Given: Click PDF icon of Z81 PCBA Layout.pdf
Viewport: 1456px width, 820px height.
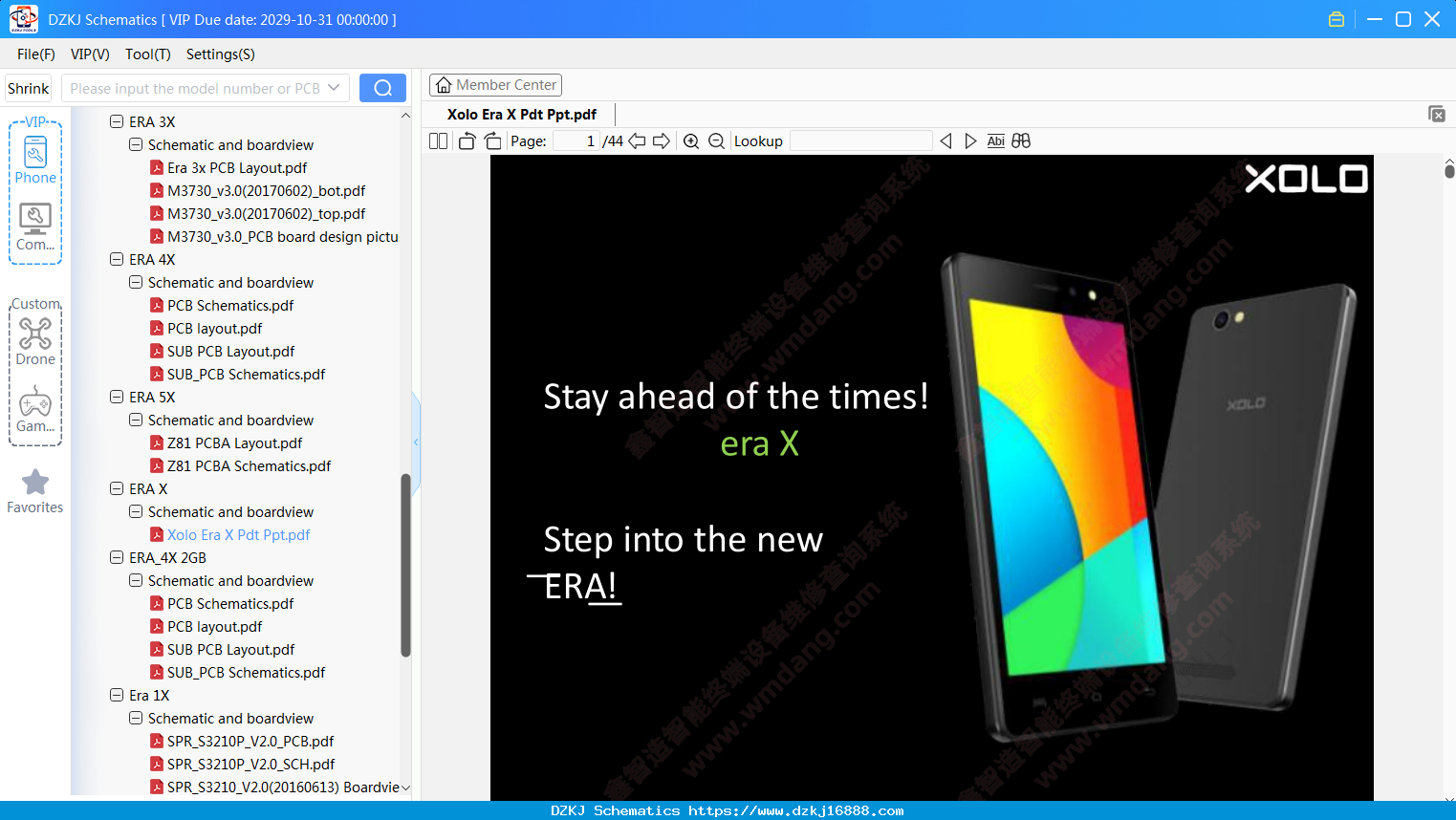Looking at the screenshot, I should [x=157, y=442].
